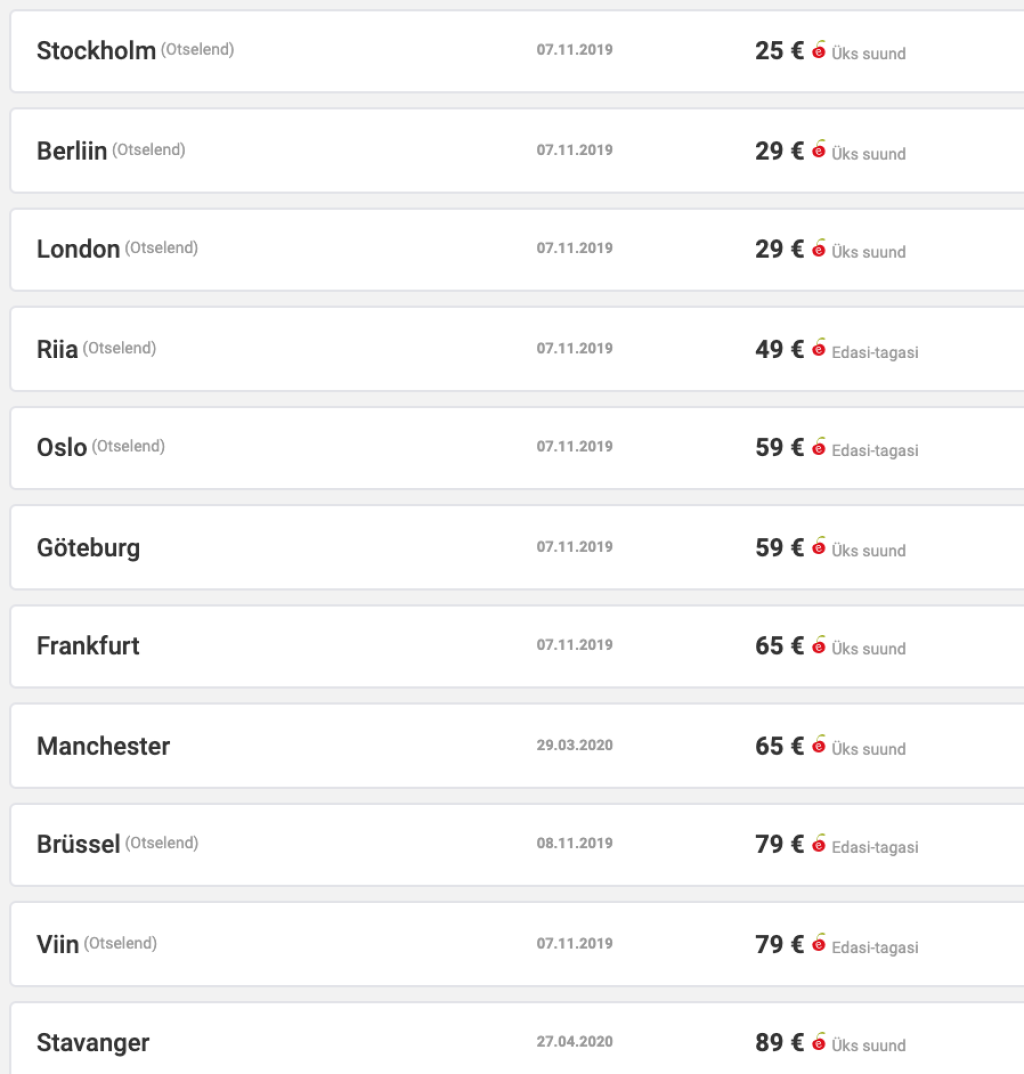Screen dimensions: 1024x1074
Task: Click the cherry icon in the Frankfurt row
Action: (819, 645)
